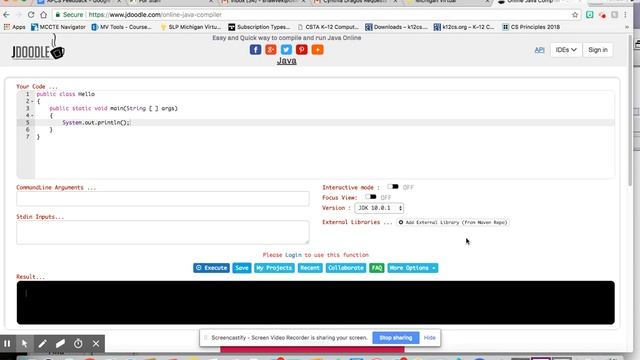
Task: Open My Projects
Action: click(274, 268)
